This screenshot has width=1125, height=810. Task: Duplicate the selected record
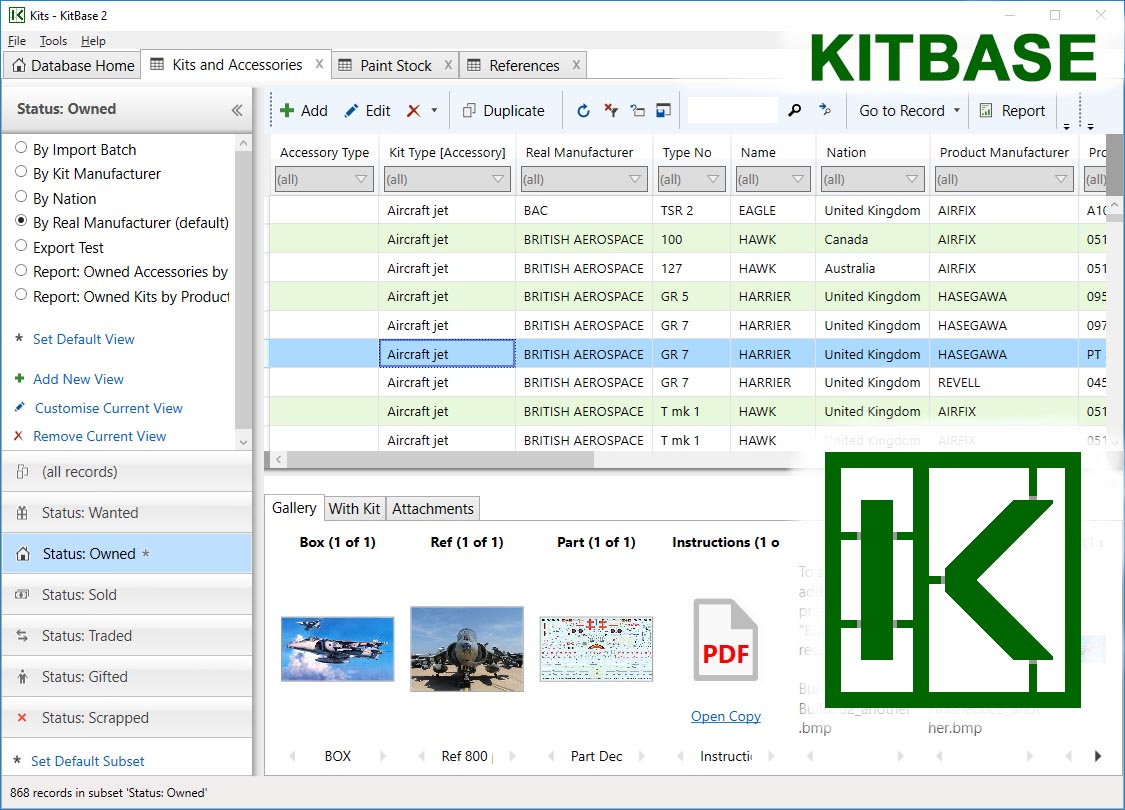click(504, 110)
